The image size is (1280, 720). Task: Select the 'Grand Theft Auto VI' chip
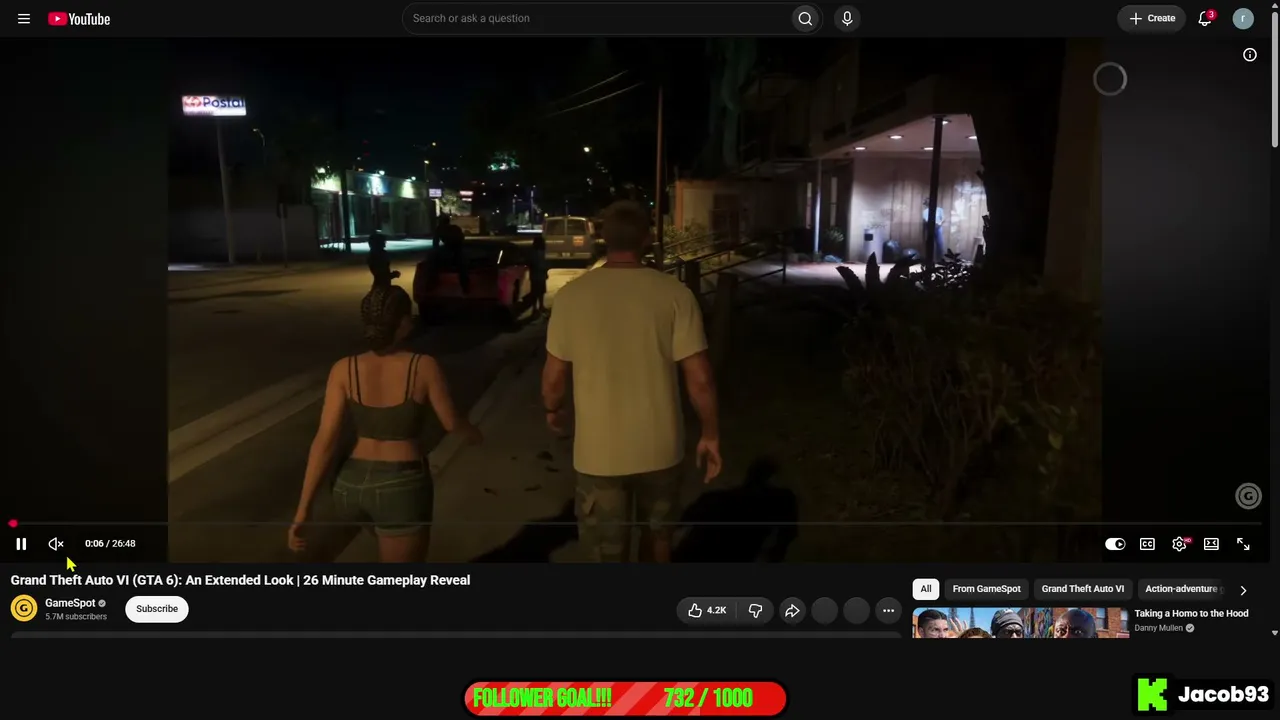click(1083, 589)
